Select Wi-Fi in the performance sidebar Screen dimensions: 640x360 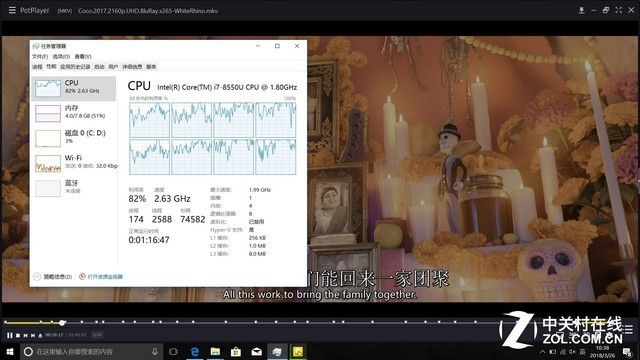tap(74, 163)
